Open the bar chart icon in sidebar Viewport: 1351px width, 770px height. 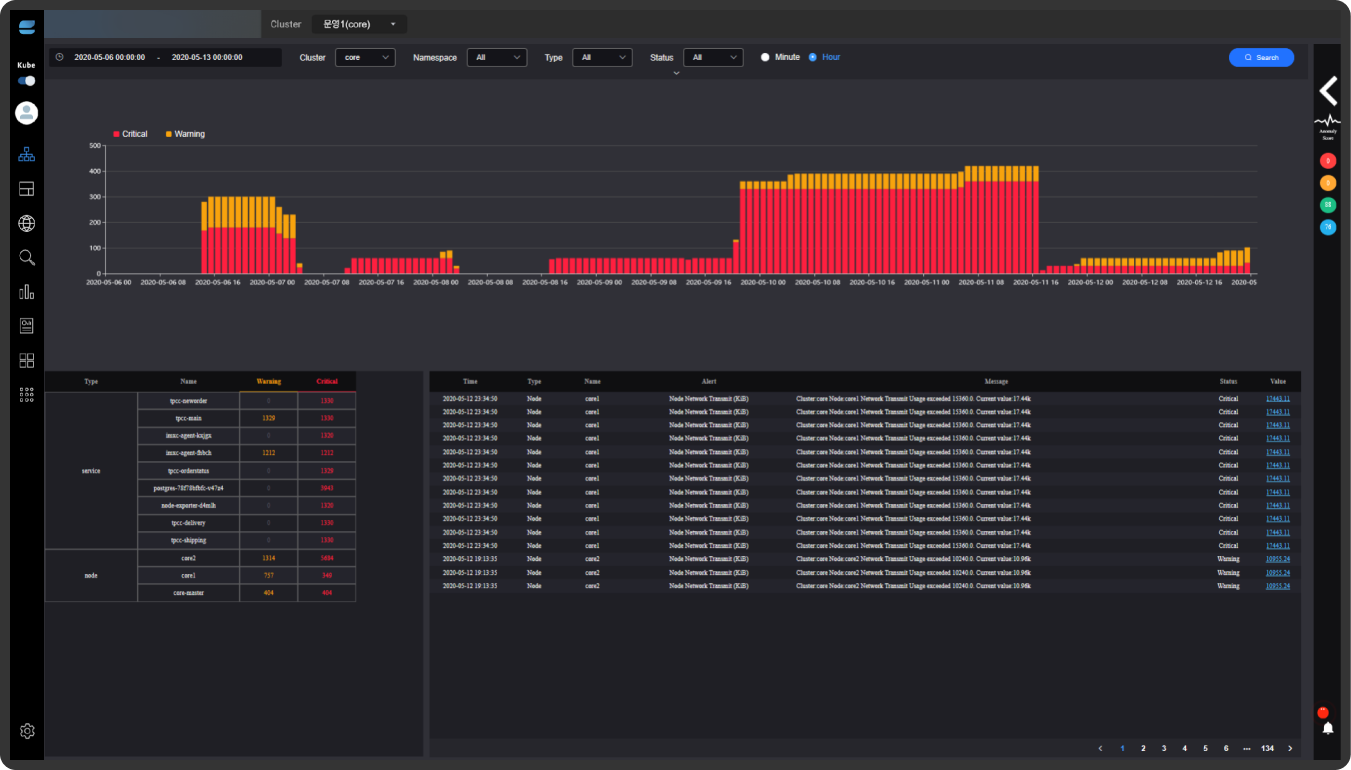pos(27,292)
